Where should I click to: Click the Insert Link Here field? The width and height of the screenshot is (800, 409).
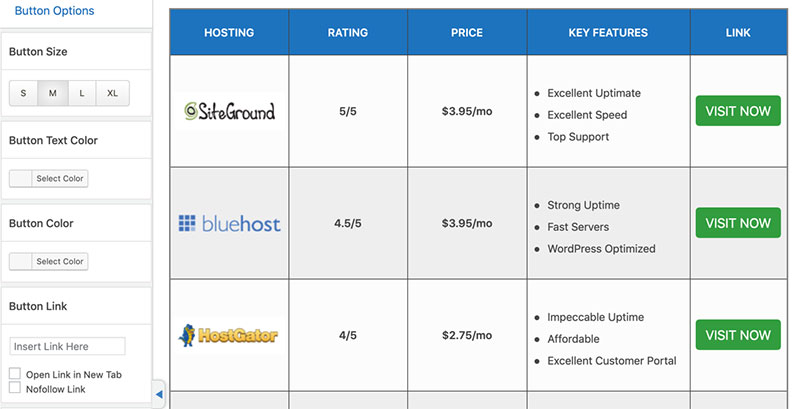point(67,346)
